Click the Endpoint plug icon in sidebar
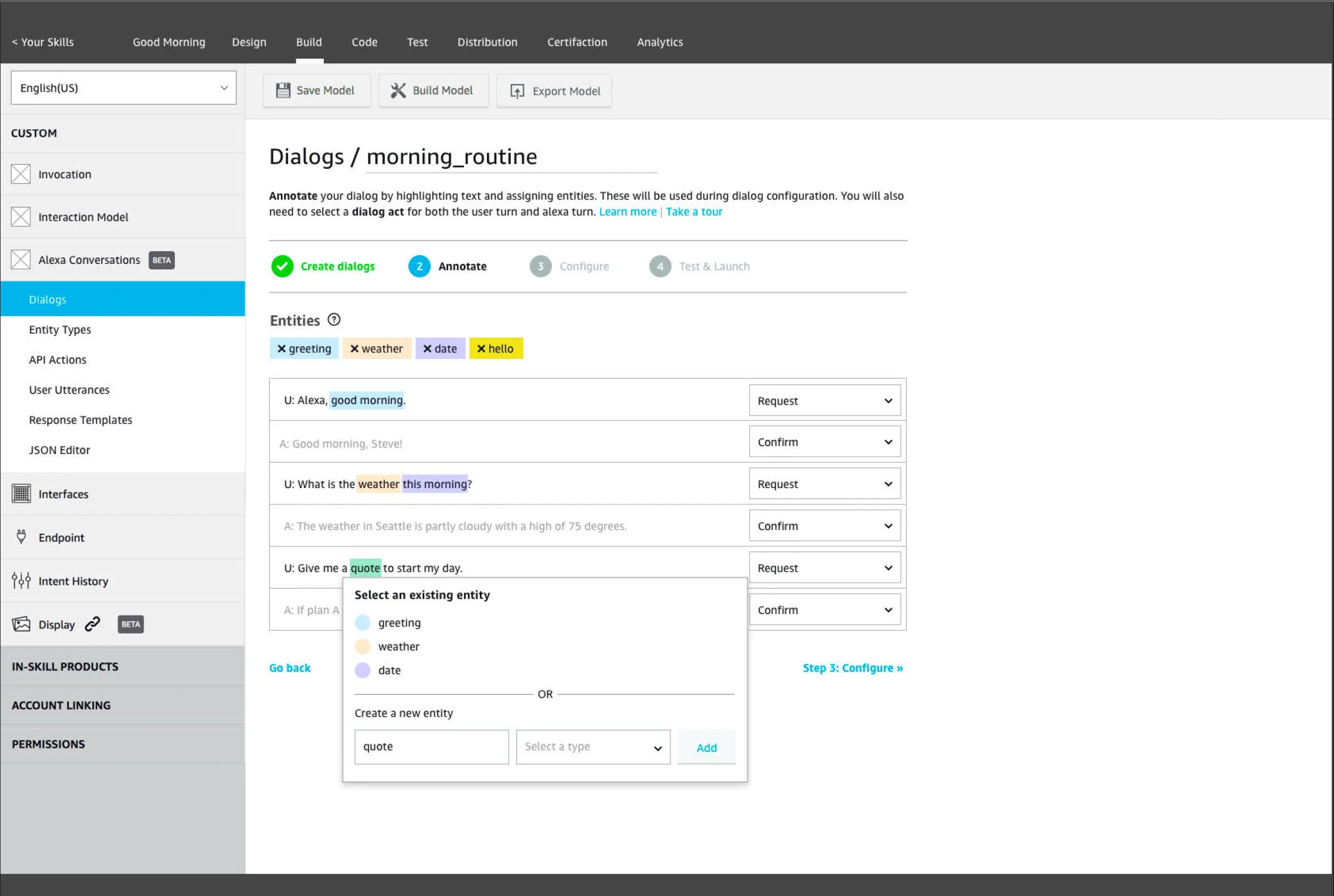 [x=21, y=537]
